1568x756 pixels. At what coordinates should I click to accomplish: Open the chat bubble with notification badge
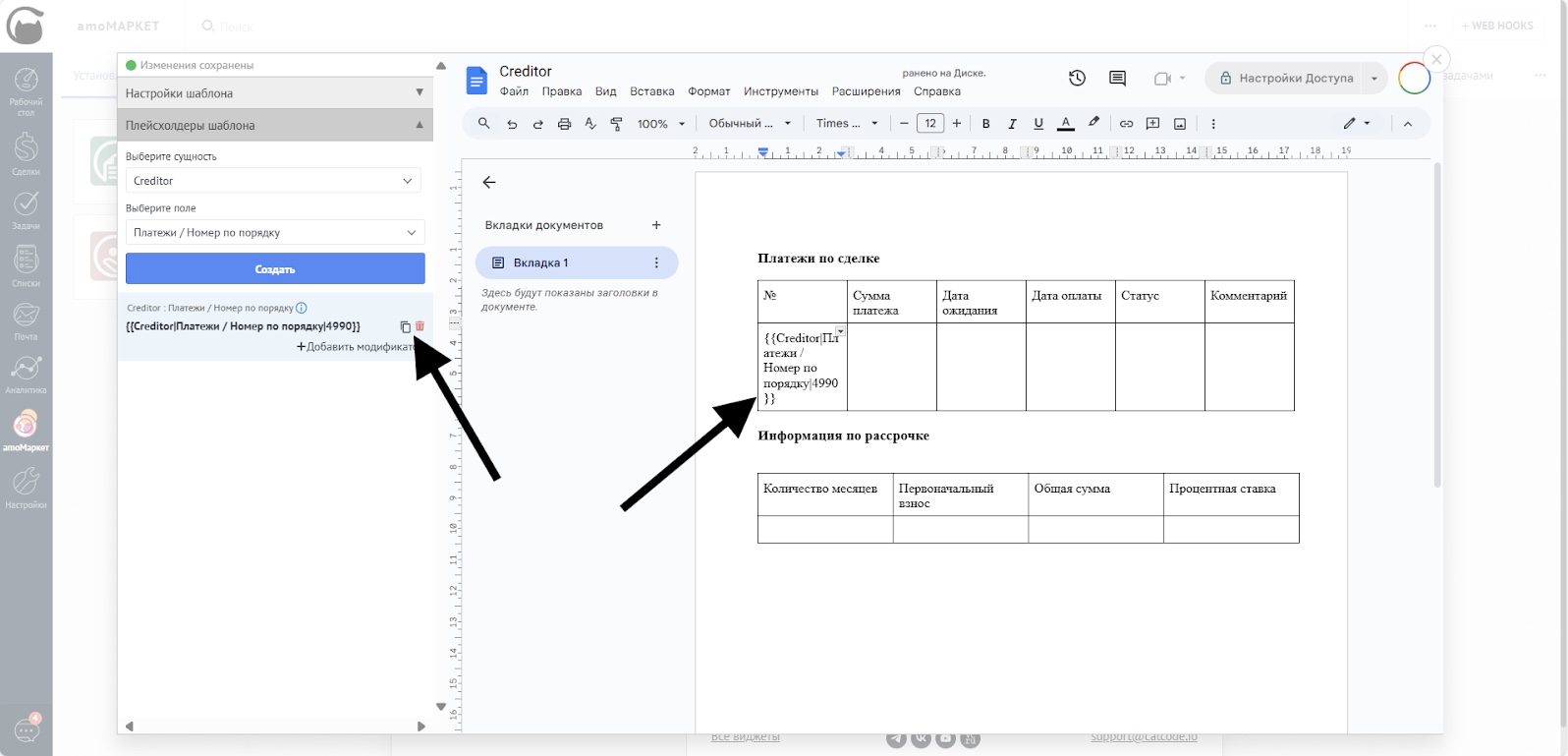click(27, 728)
